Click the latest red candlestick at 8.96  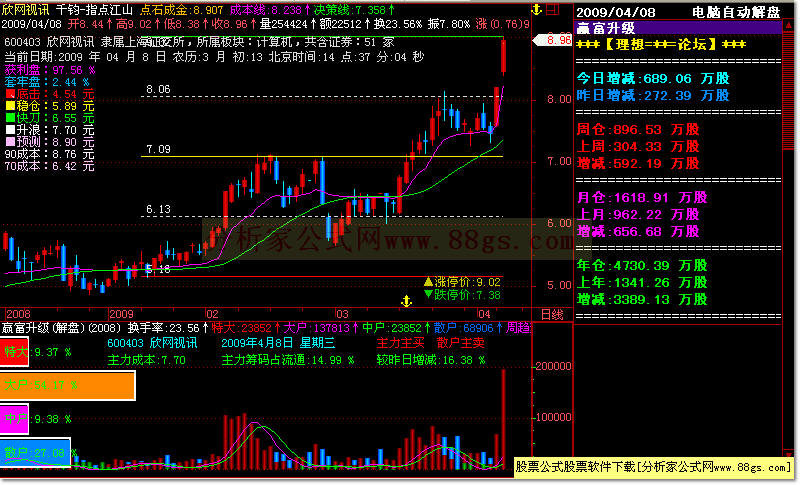tap(503, 57)
